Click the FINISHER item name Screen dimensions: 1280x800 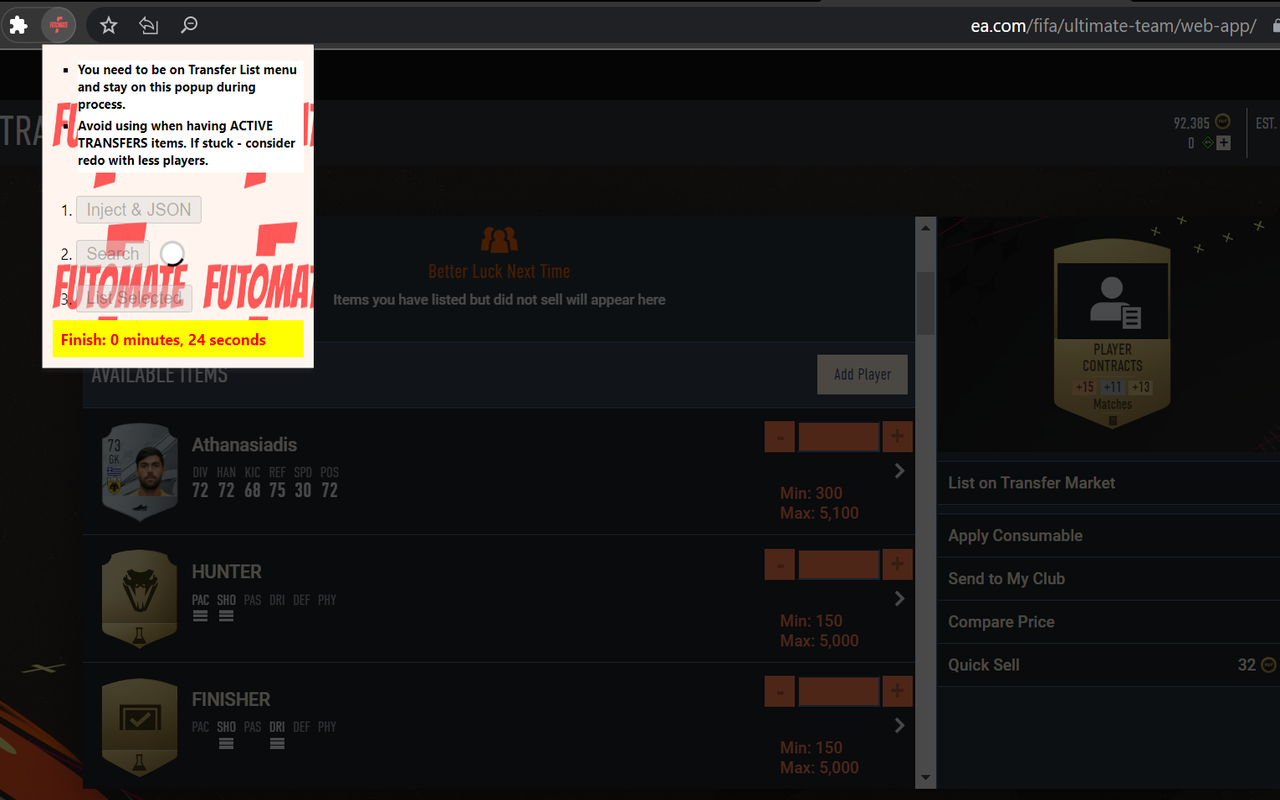point(231,699)
